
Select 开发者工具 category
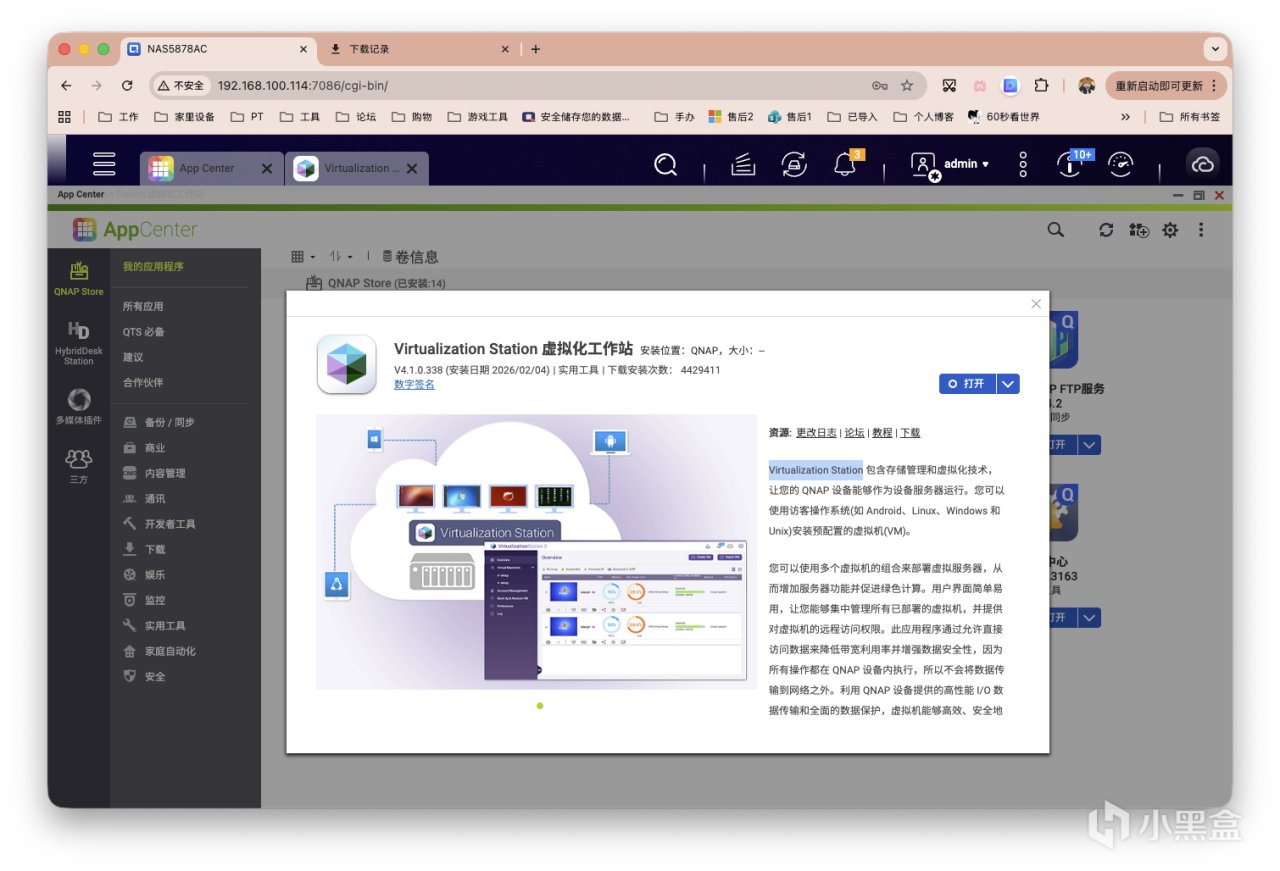click(x=159, y=524)
